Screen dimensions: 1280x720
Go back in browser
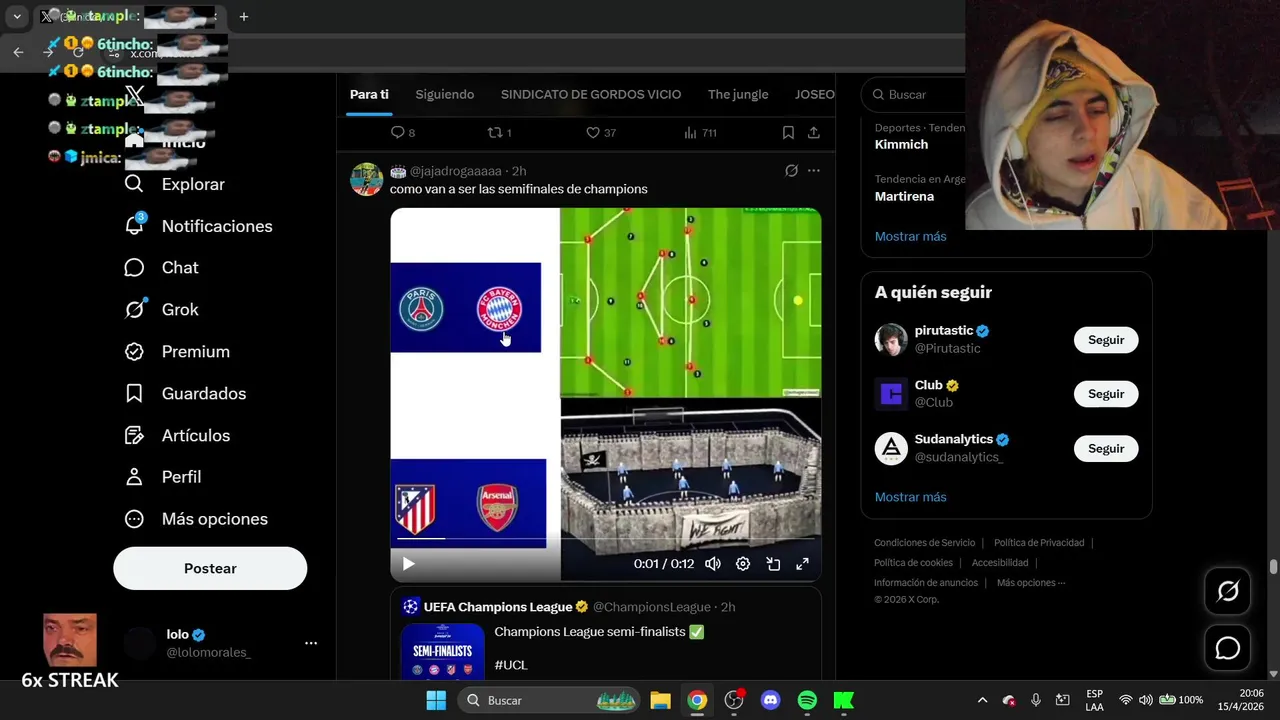coord(18,52)
